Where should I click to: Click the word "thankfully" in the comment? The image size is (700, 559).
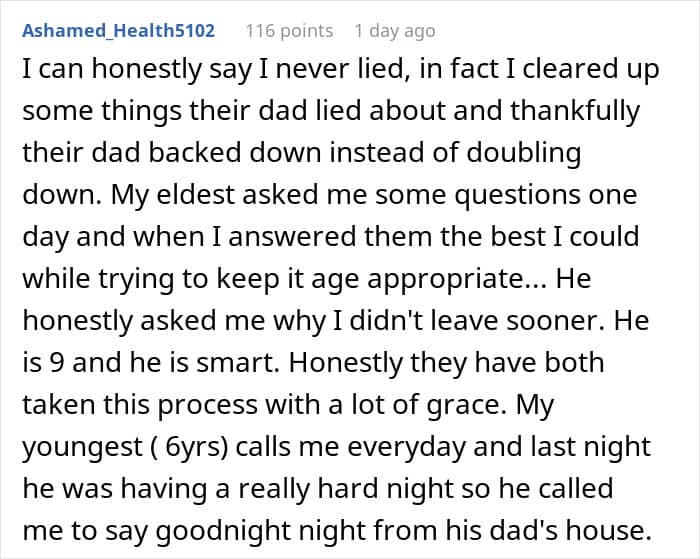573,110
